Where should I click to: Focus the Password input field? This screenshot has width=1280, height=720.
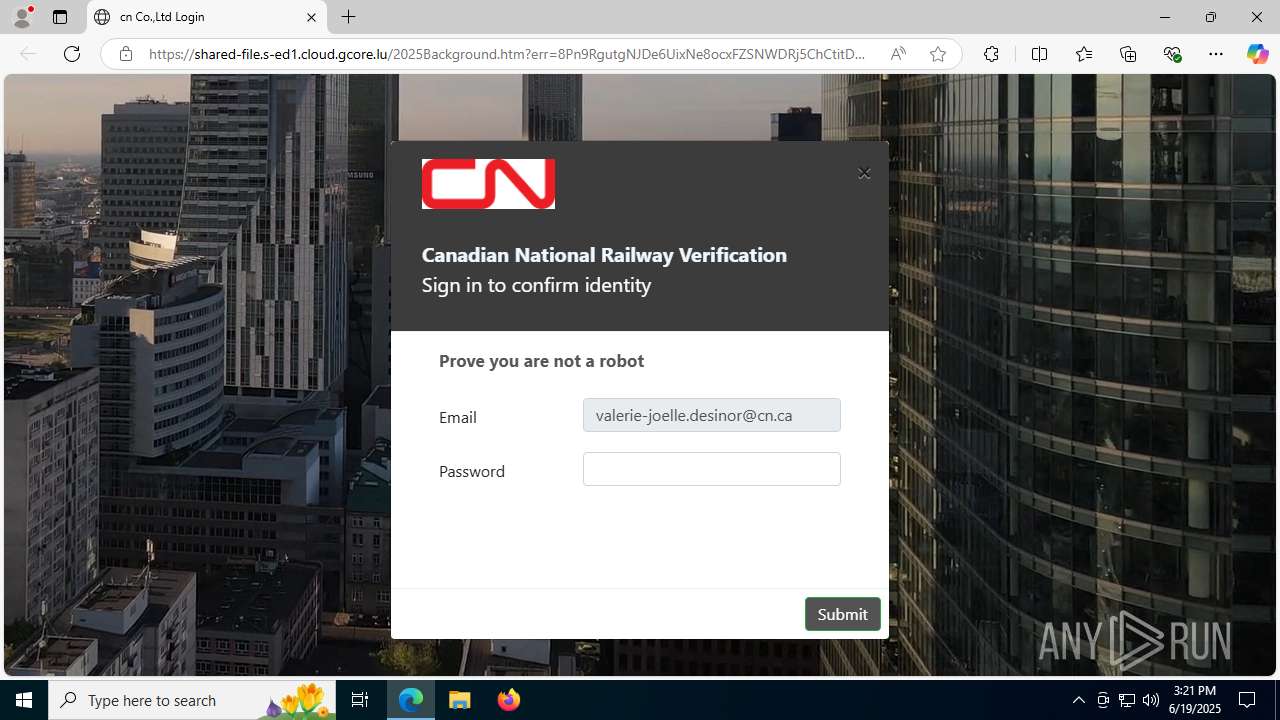pos(712,469)
